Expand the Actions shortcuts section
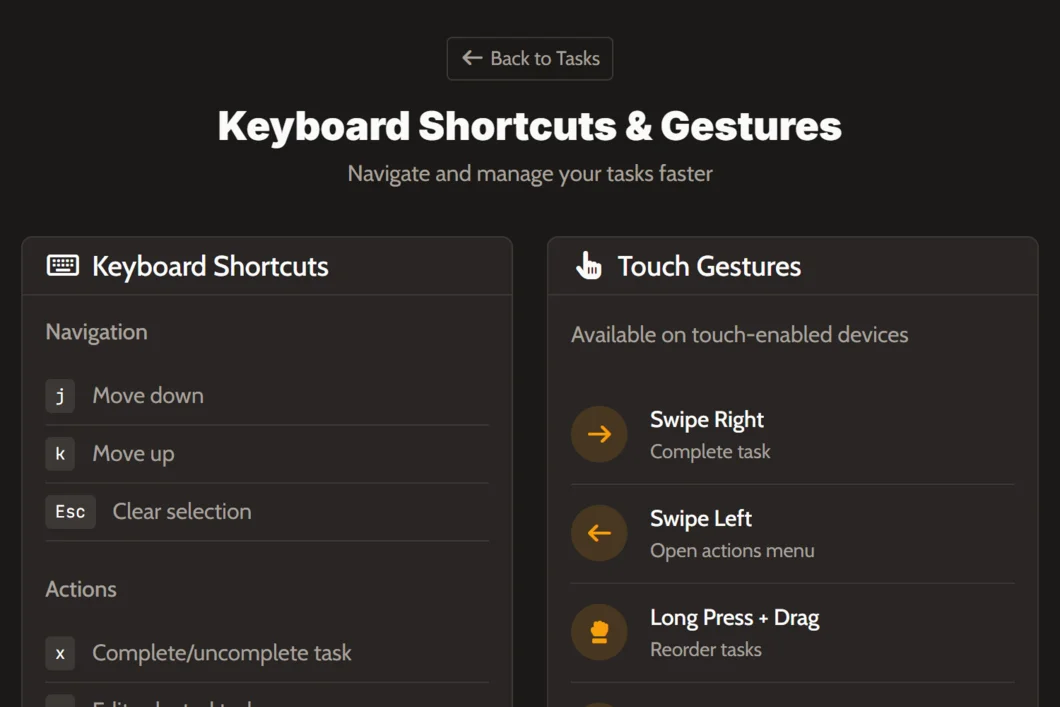Viewport: 1060px width, 707px height. (81, 589)
